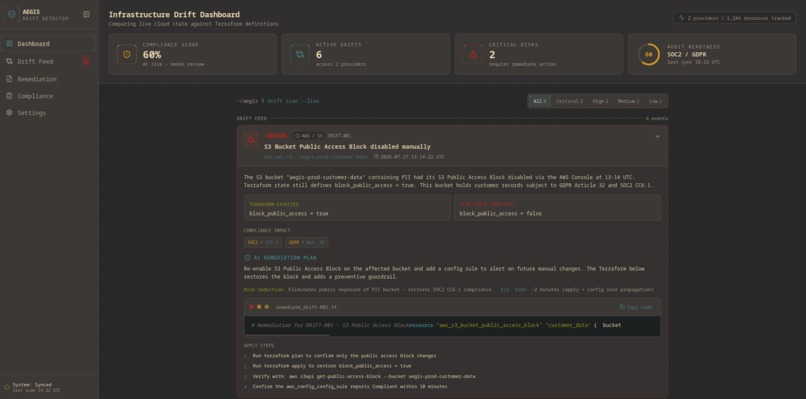Click the Copy Code button
The height and width of the screenshot is (399, 806).
(636, 307)
